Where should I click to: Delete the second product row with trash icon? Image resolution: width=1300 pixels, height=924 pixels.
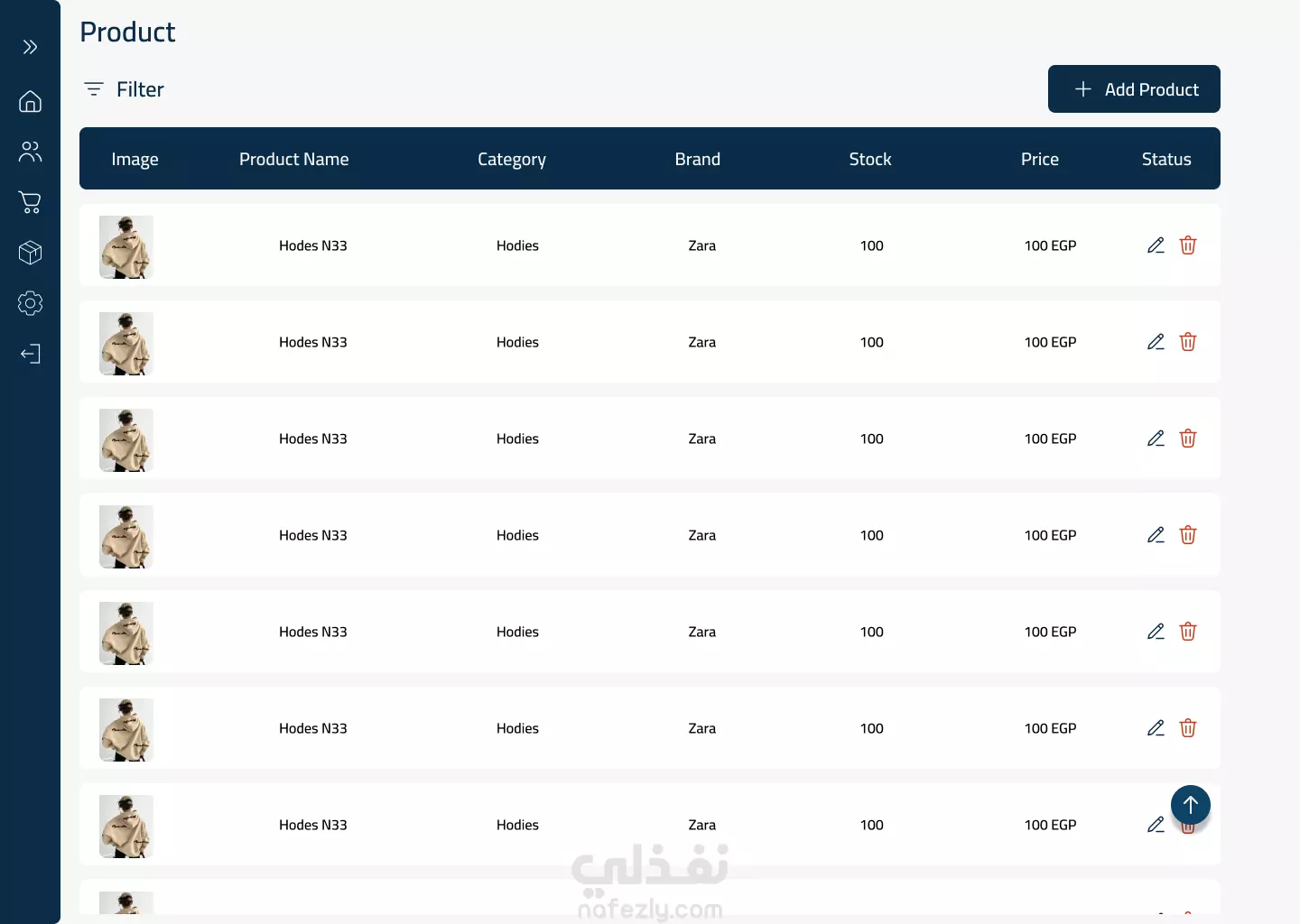click(x=1188, y=342)
